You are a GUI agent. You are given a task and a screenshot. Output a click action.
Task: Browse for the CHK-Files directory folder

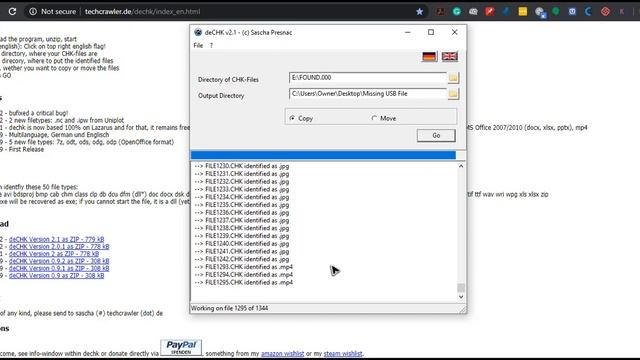click(453, 78)
